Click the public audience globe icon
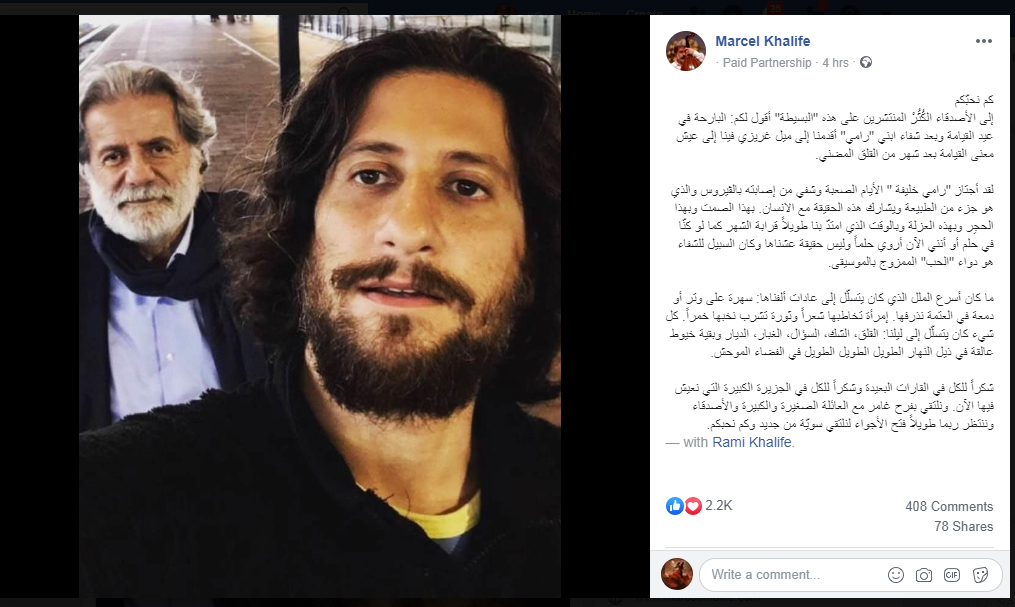 [x=865, y=62]
